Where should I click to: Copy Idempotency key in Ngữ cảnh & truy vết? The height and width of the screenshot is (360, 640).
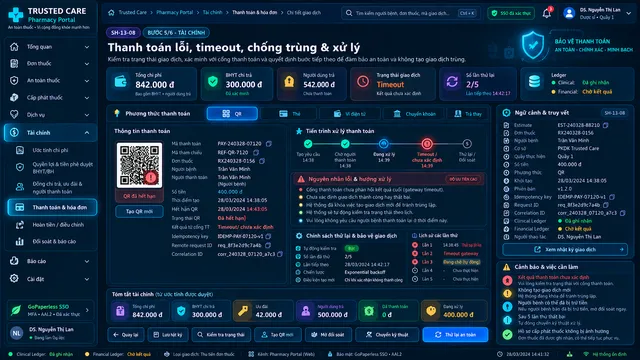[612, 197]
